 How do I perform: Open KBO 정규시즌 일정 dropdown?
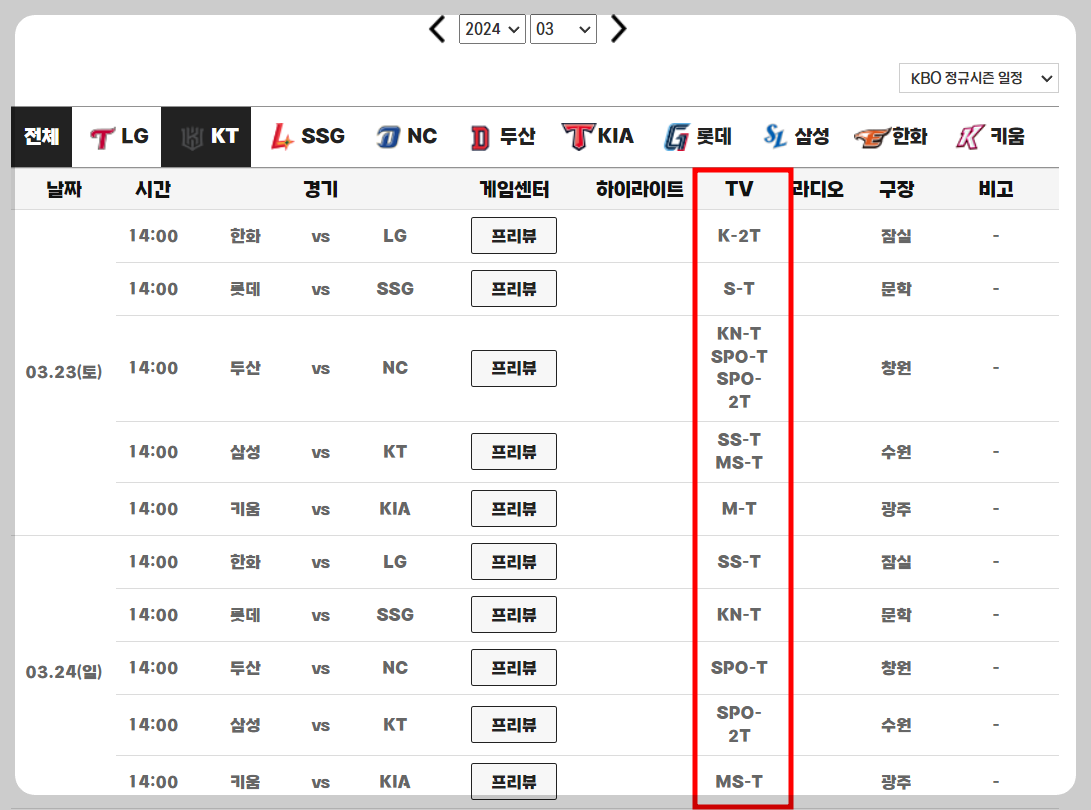point(978,78)
